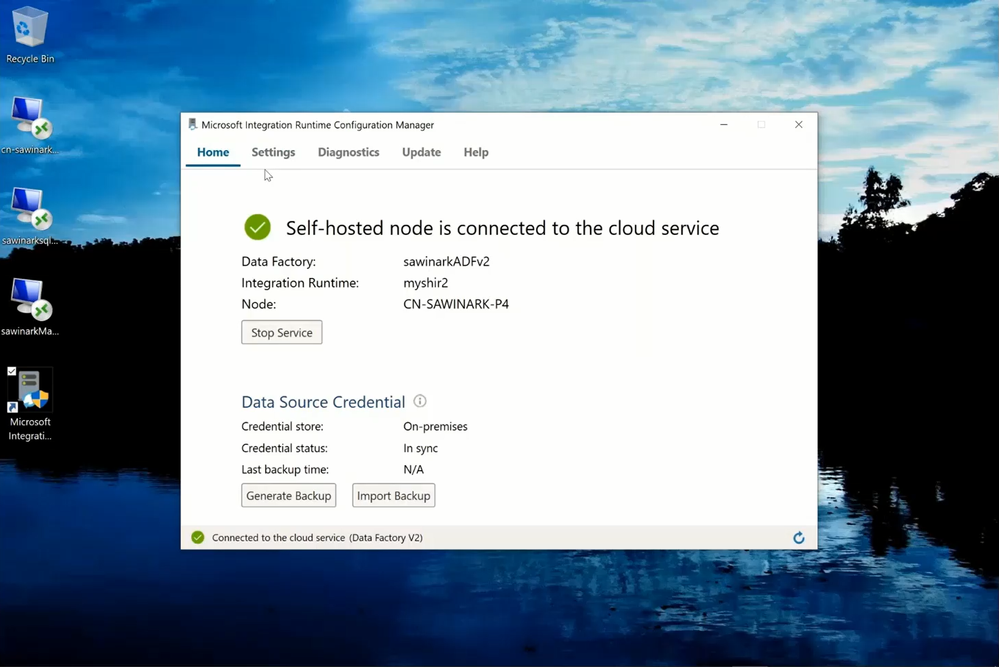Screen dimensions: 999x667
Task: Click the myshir2 integration runtime value
Action: pyautogui.click(x=426, y=283)
